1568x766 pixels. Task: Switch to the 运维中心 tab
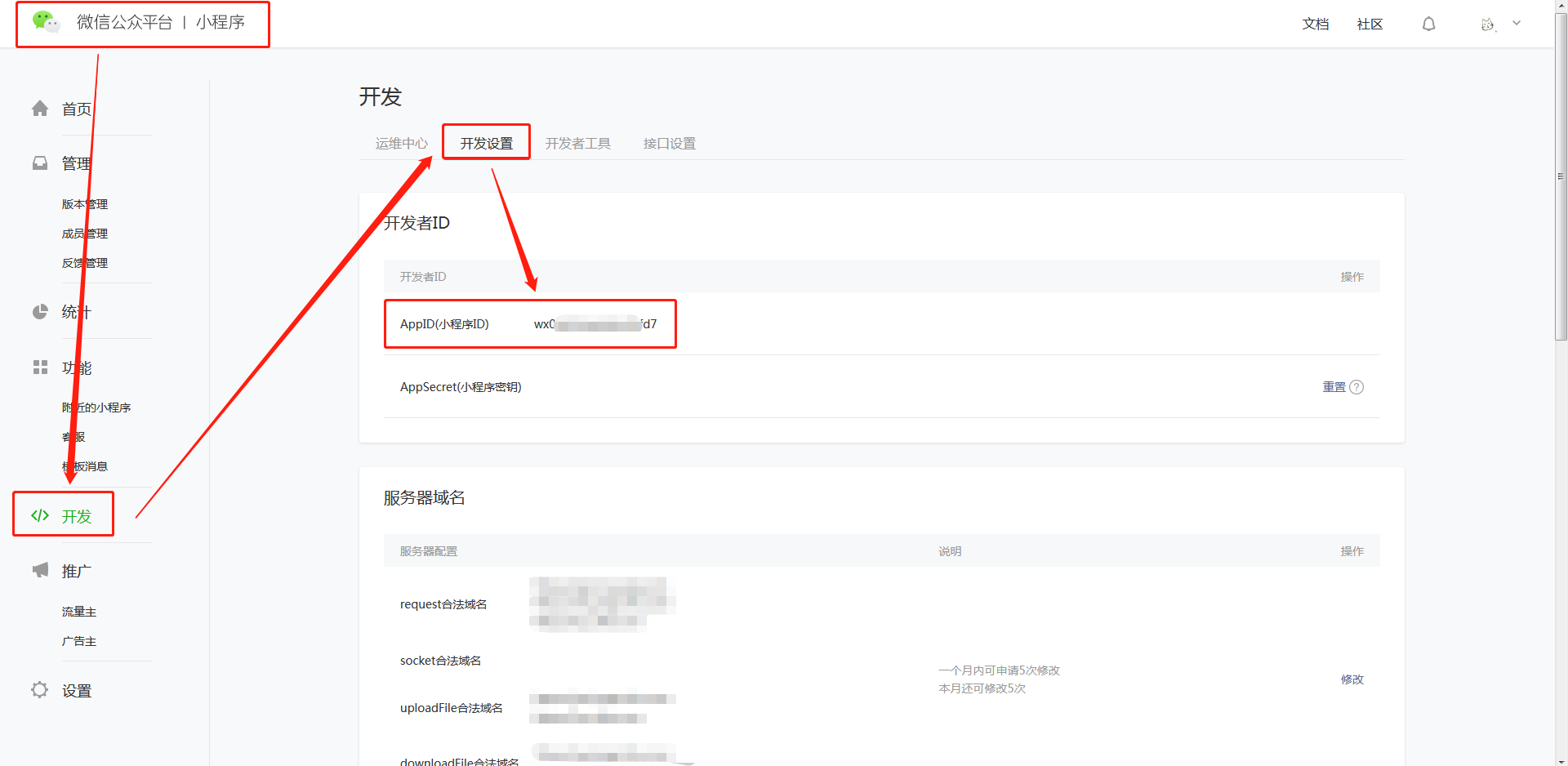click(401, 144)
